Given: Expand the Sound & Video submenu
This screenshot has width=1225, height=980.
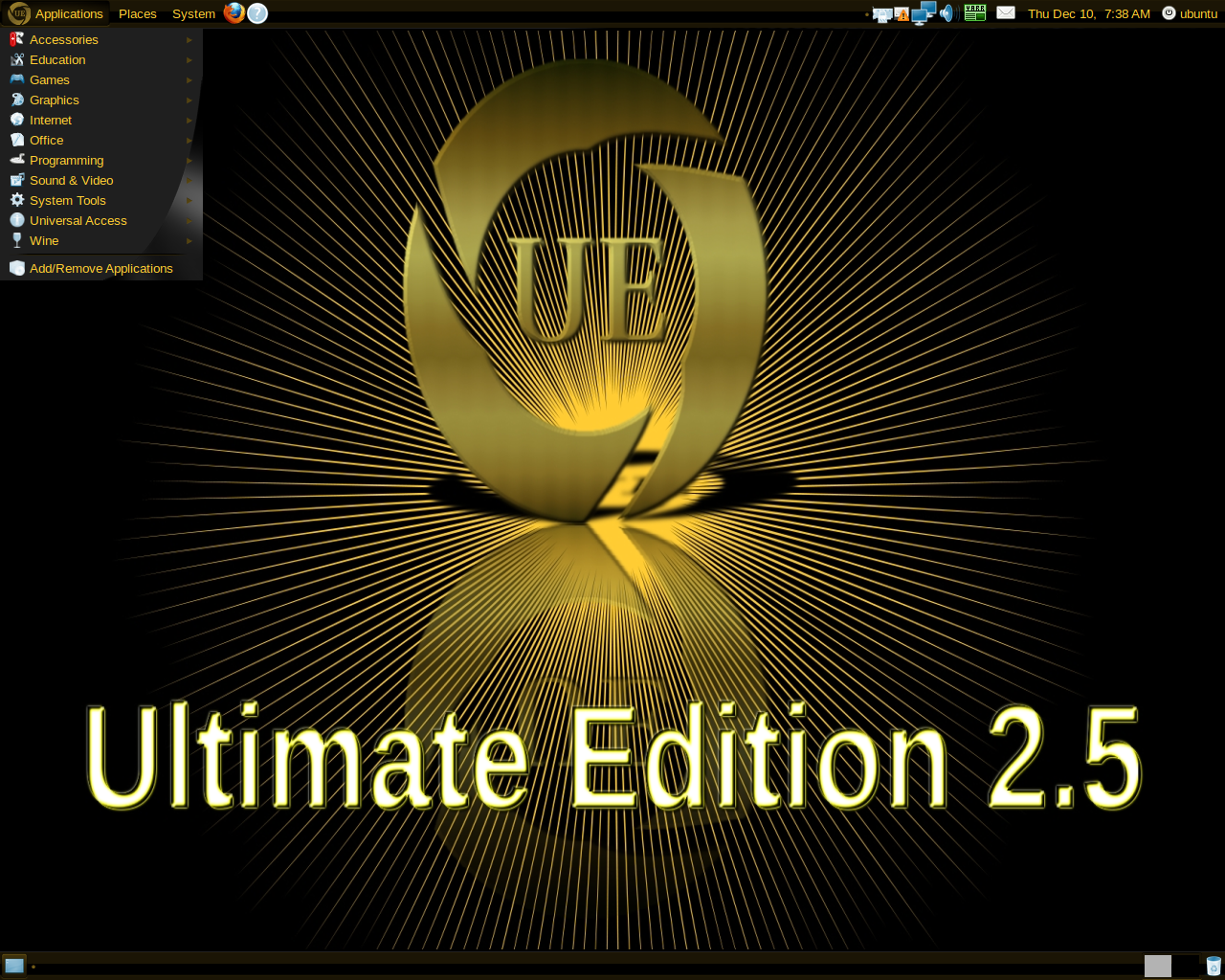Looking at the screenshot, I should [x=101, y=180].
